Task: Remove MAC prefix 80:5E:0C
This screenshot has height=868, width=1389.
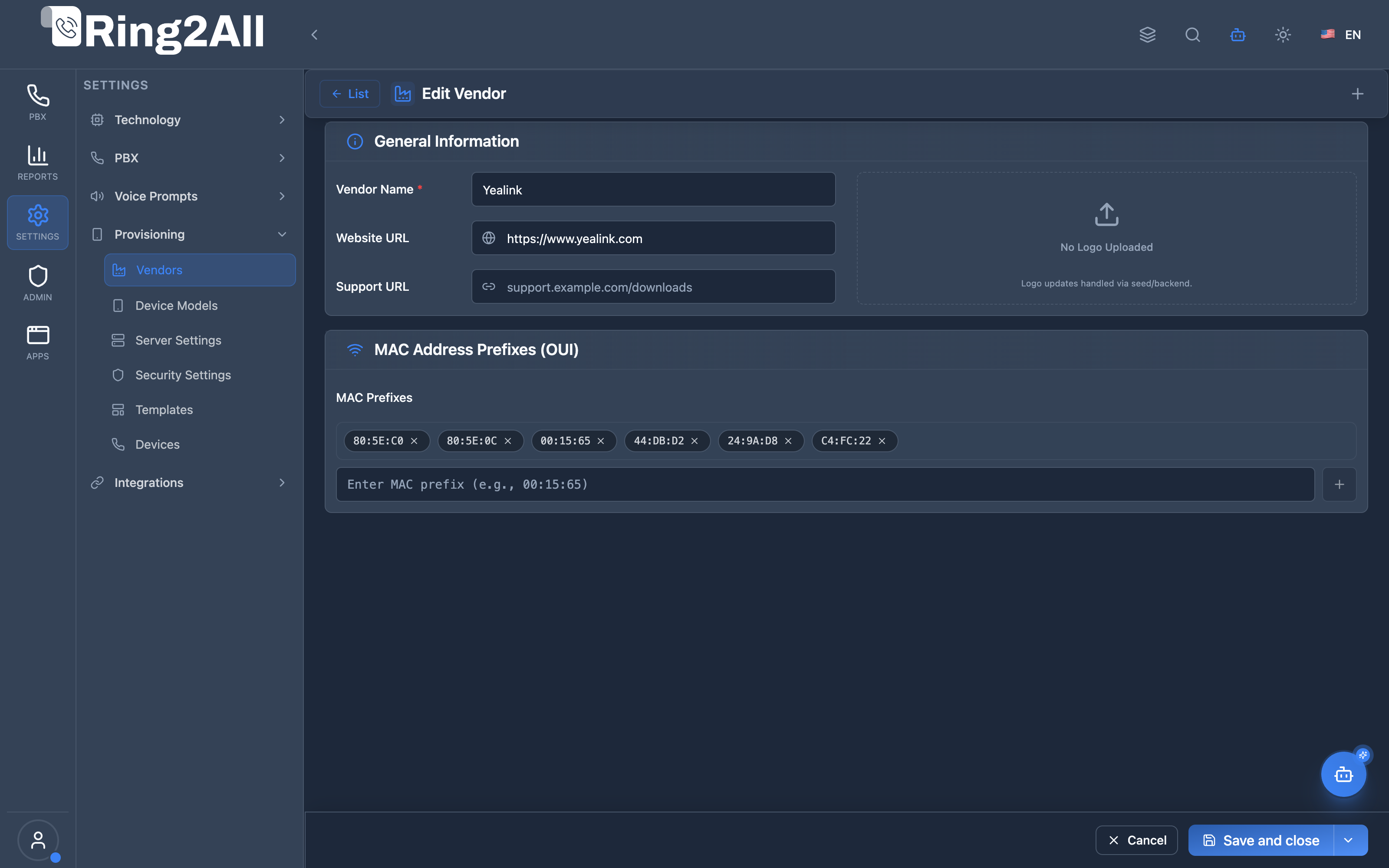Action: coord(508,441)
